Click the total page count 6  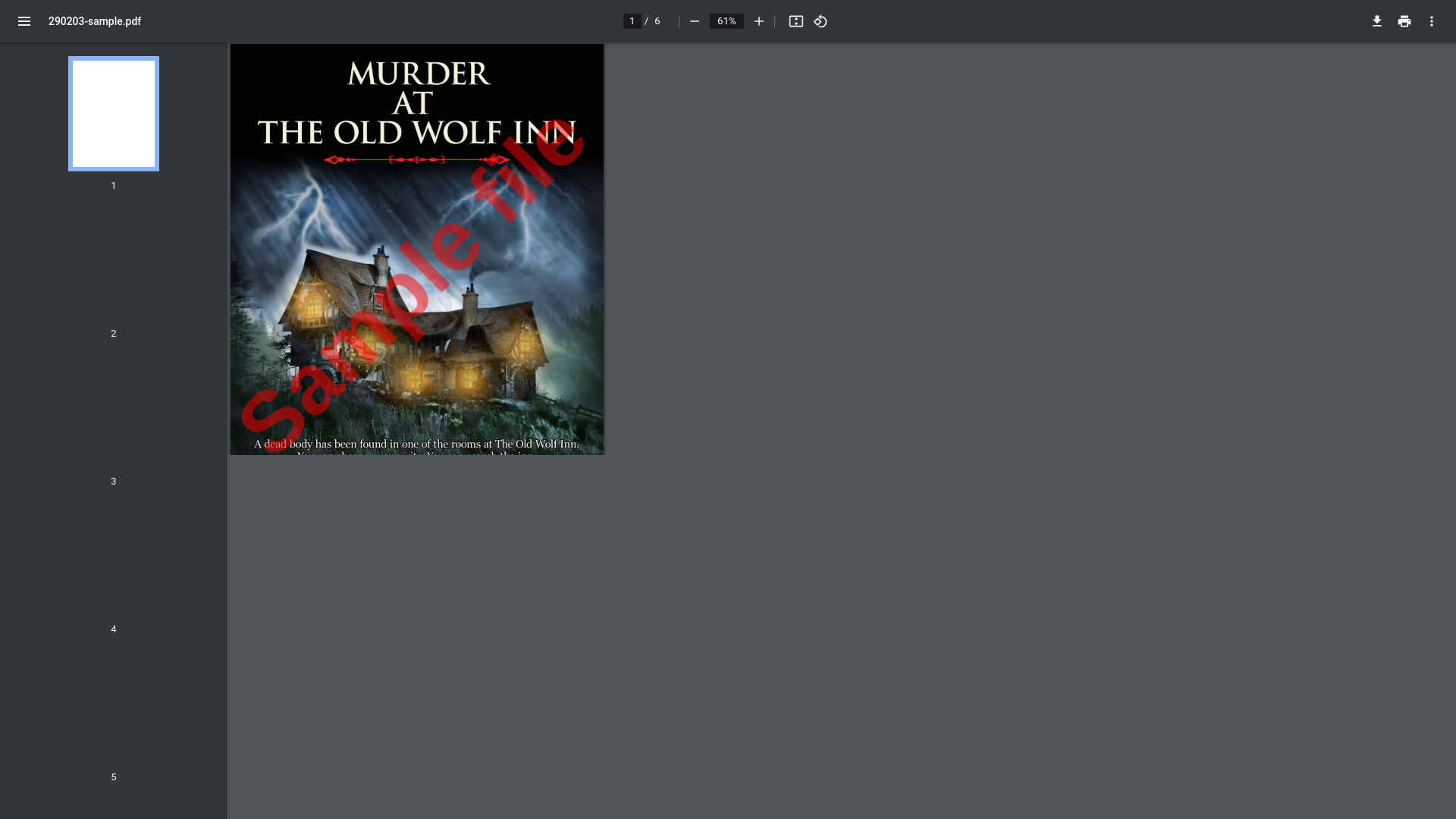pyautogui.click(x=657, y=21)
